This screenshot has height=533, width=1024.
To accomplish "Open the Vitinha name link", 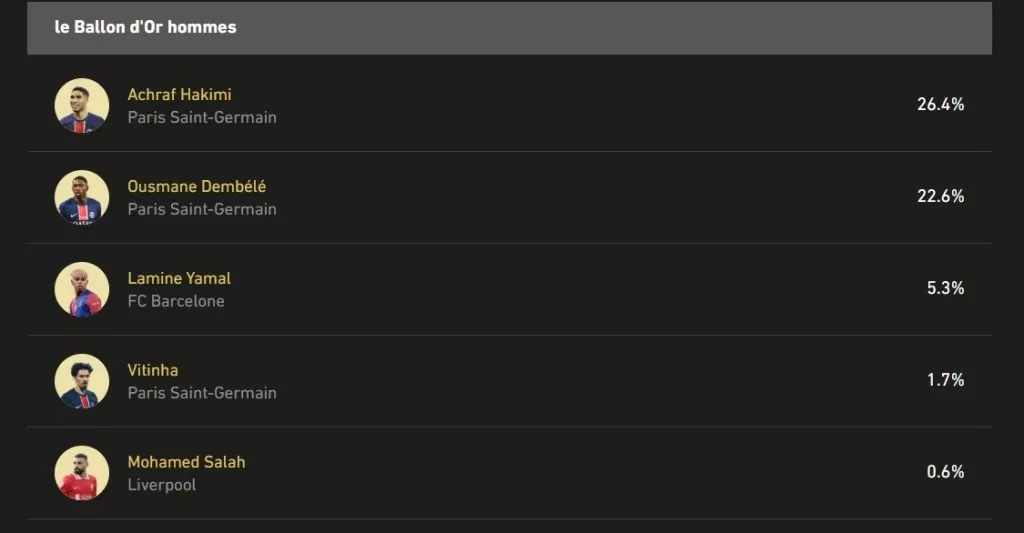I will click(x=153, y=370).
